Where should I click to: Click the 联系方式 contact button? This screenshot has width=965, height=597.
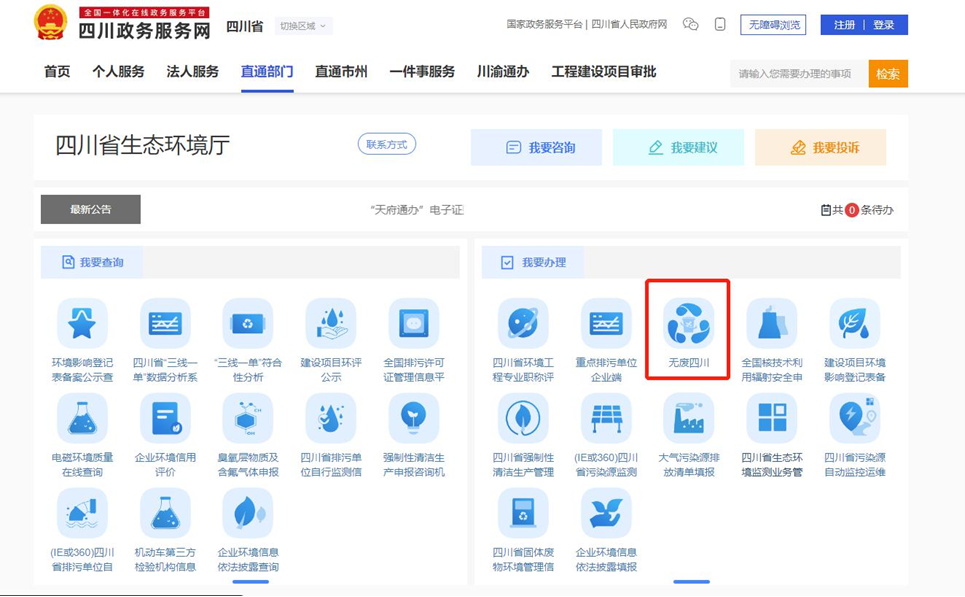pyautogui.click(x=389, y=142)
